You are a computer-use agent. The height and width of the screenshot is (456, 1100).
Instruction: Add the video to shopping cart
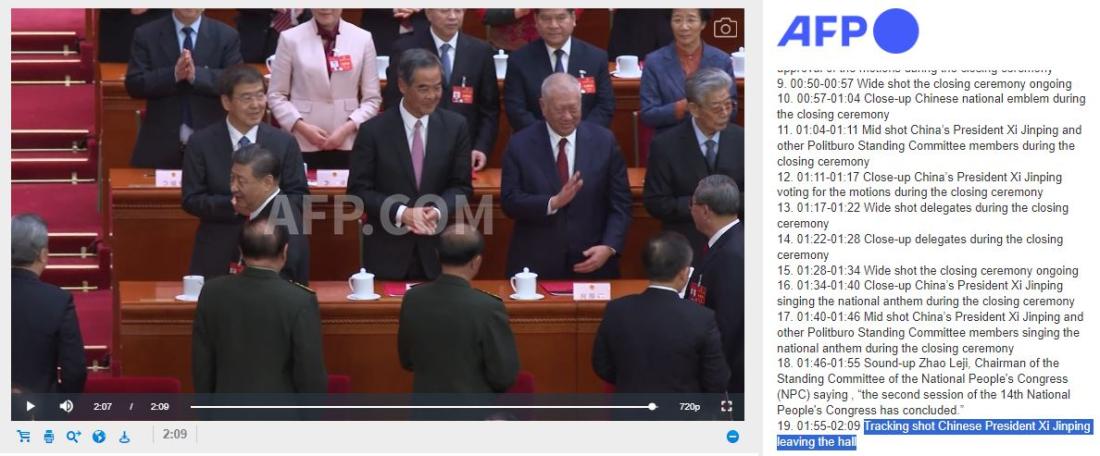[x=24, y=436]
